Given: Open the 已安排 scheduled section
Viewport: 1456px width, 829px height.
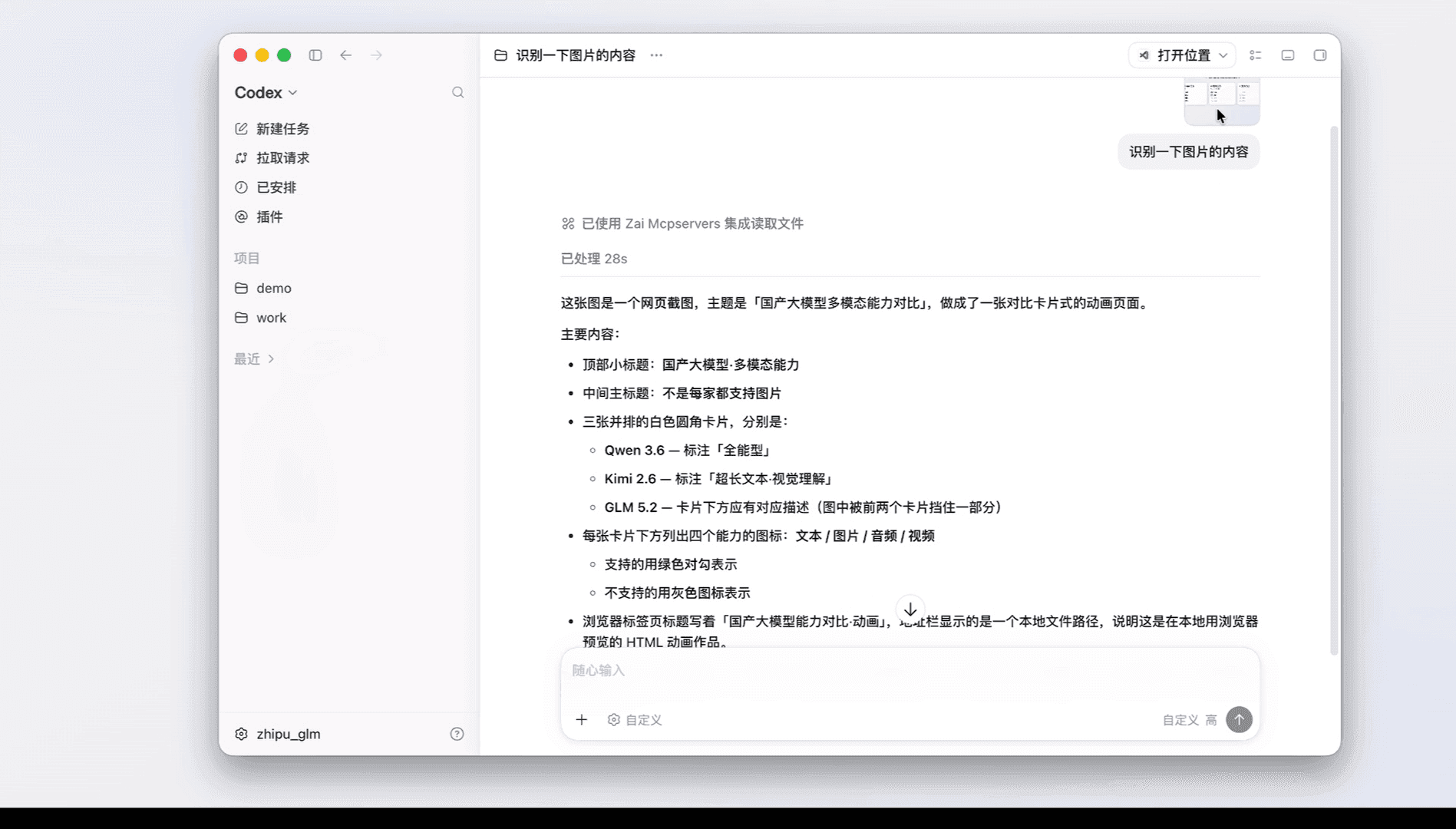Looking at the screenshot, I should 266,187.
